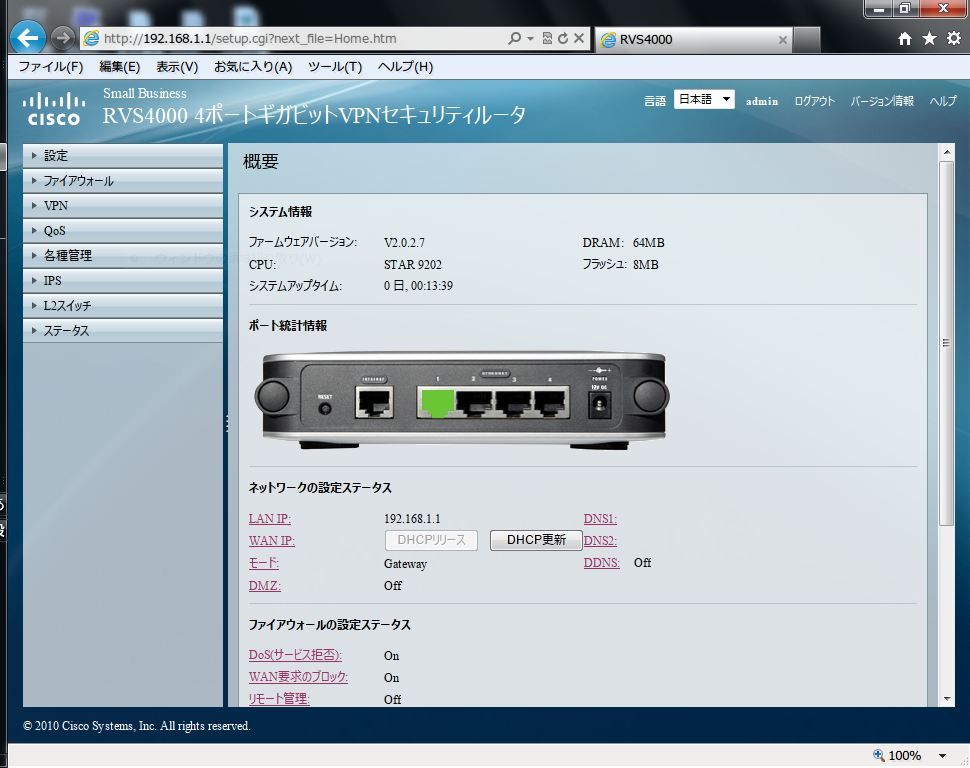The width and height of the screenshot is (970, 768).
Task: Click the page scrollbar up arrow
Action: click(x=946, y=152)
